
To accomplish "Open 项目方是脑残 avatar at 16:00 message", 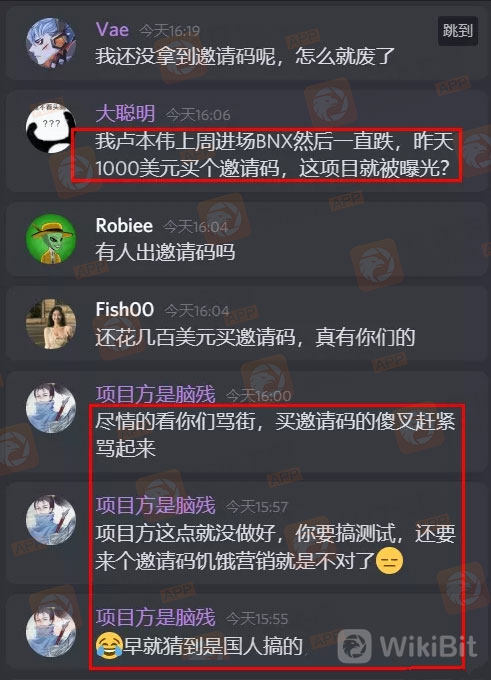I will [x=51, y=408].
